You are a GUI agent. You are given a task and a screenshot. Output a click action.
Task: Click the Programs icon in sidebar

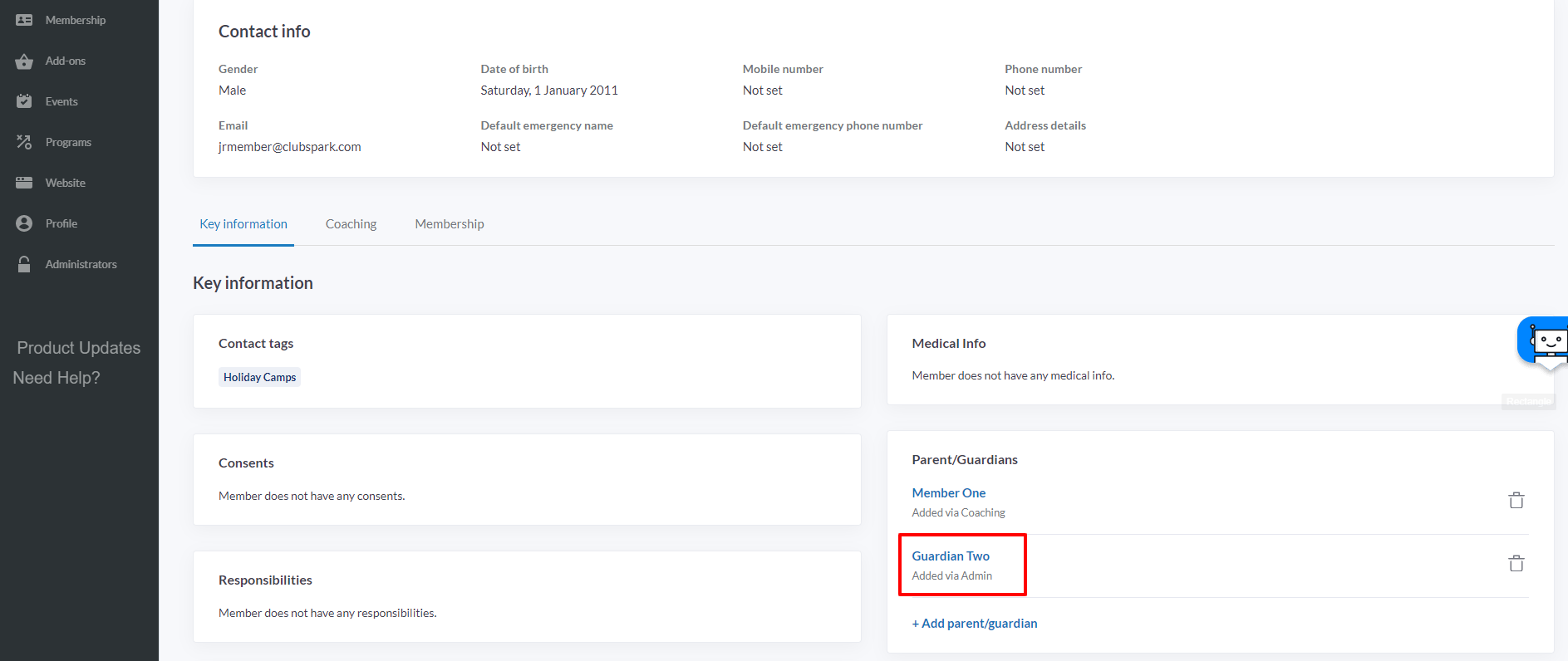pos(24,142)
